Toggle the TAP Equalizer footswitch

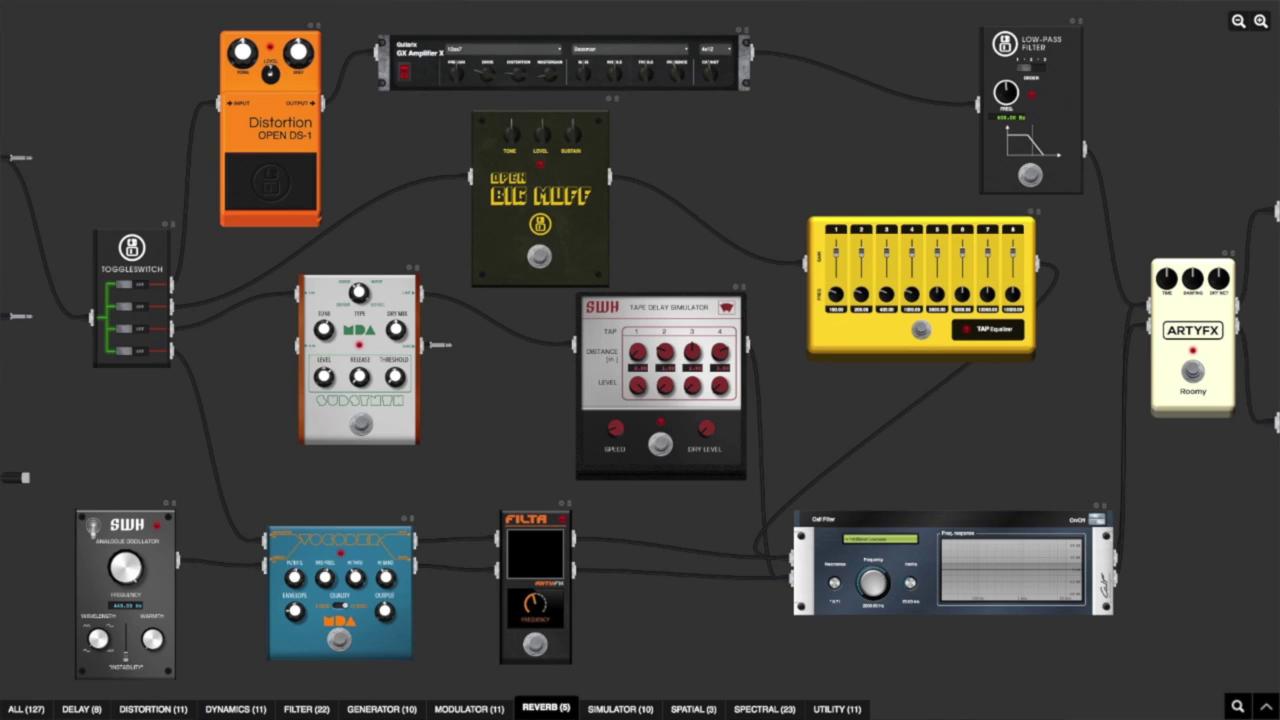pyautogui.click(x=921, y=330)
